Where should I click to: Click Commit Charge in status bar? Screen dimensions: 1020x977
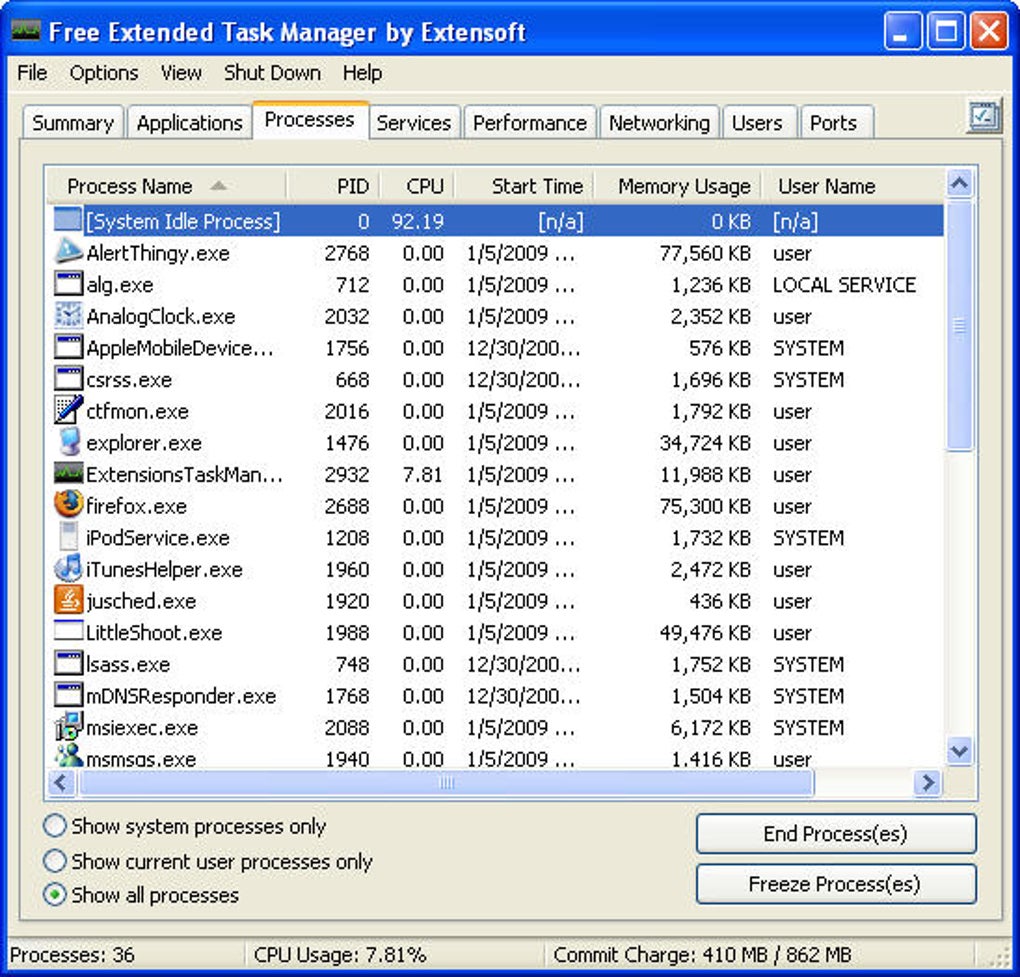click(x=702, y=954)
